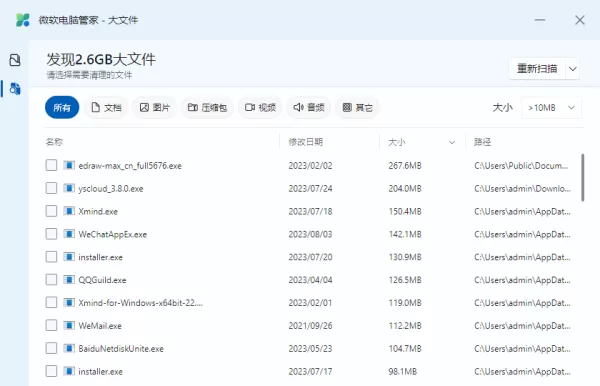Image resolution: width=600 pixels, height=386 pixels.
Task: Click the exe icon beside BaiduNetdiskUnite.exe
Action: tap(69, 349)
